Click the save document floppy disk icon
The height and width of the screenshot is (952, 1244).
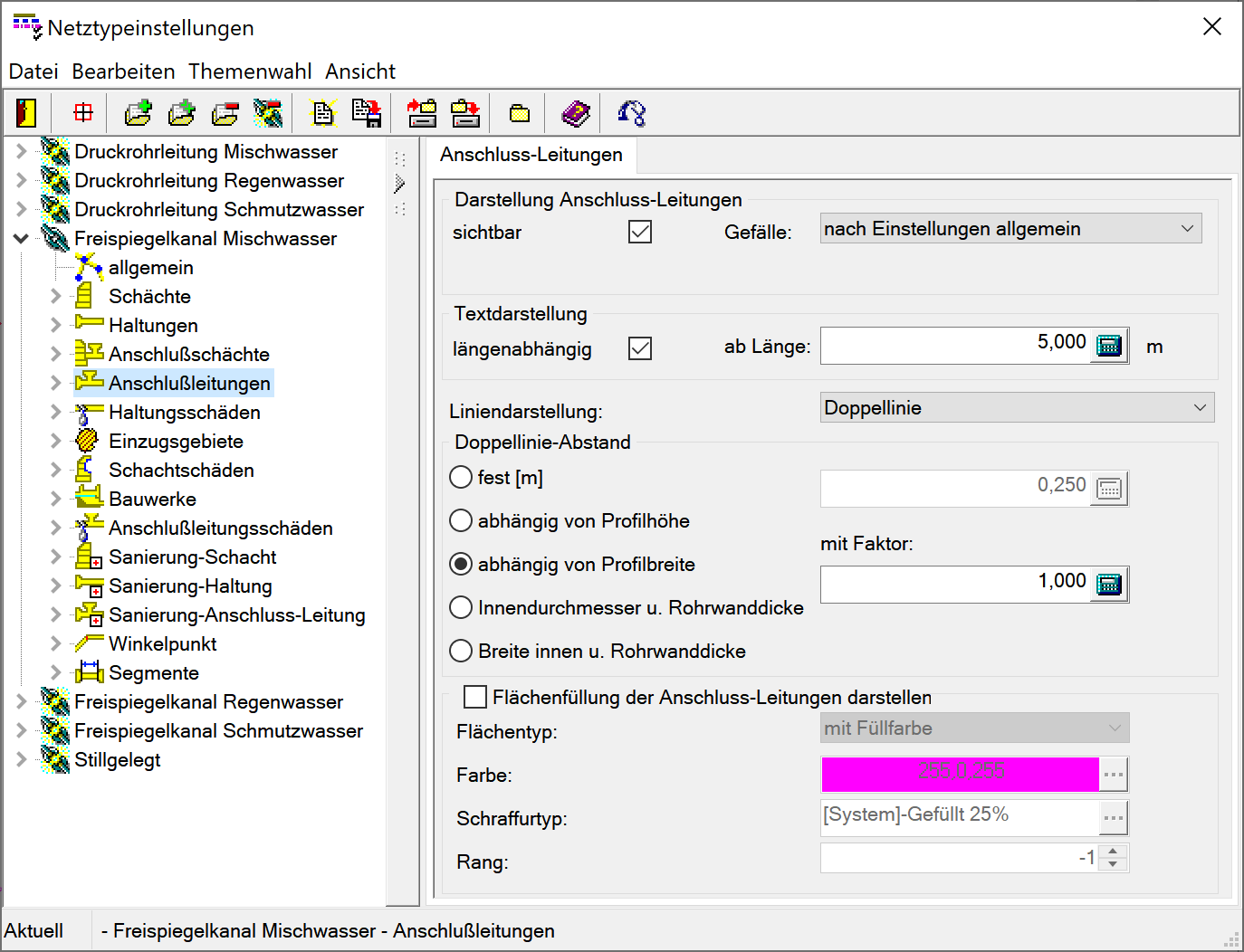[367, 113]
